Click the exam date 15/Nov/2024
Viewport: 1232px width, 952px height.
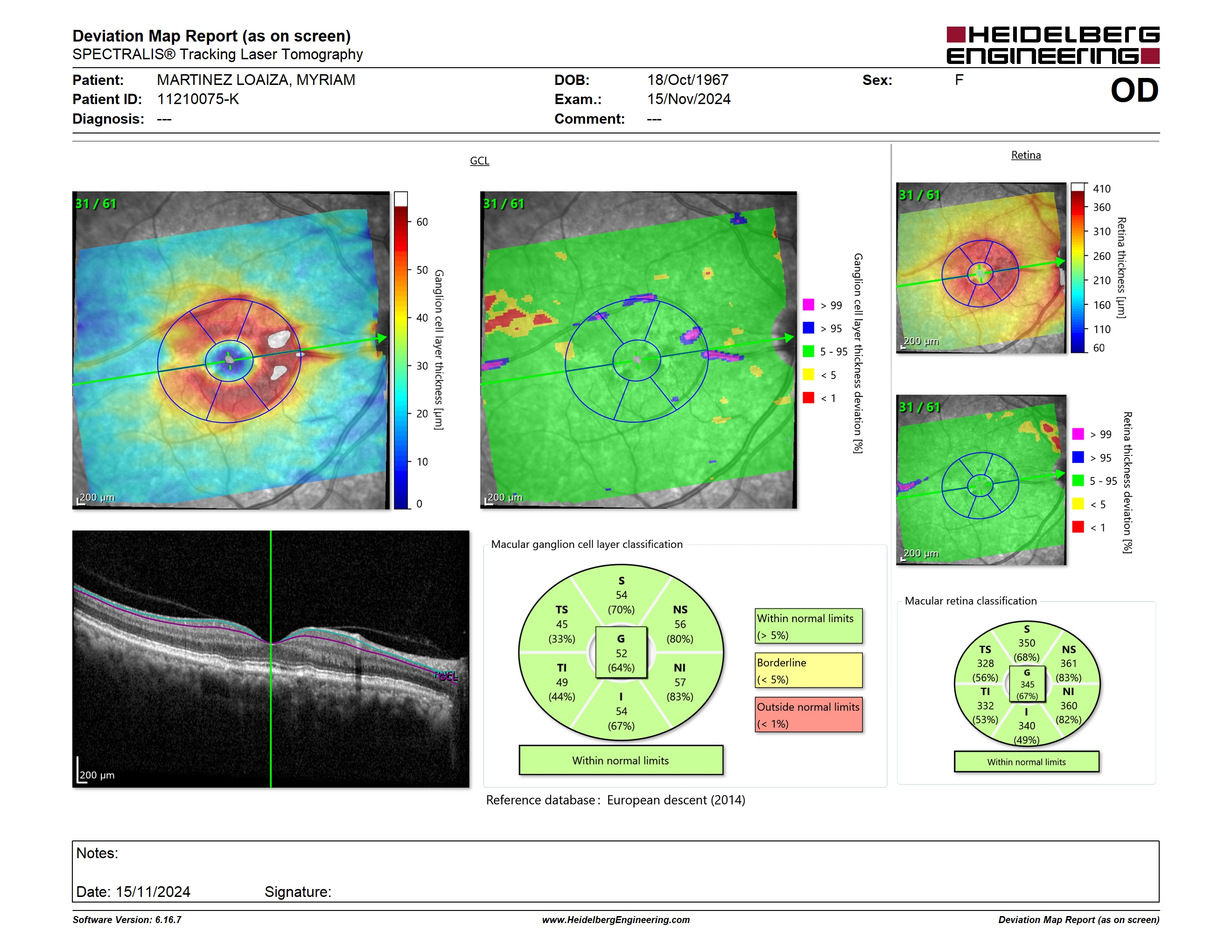click(689, 99)
